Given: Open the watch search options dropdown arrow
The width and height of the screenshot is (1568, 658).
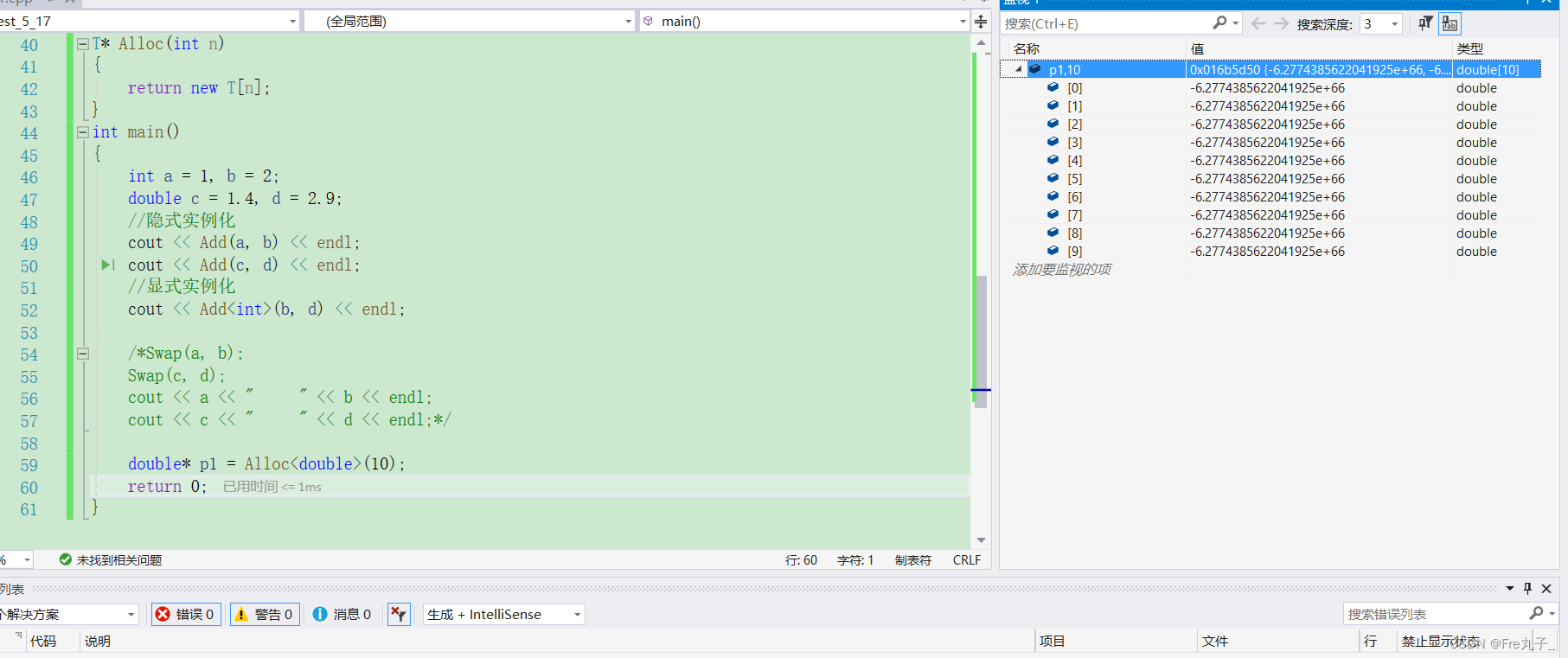Looking at the screenshot, I should coord(1236,23).
